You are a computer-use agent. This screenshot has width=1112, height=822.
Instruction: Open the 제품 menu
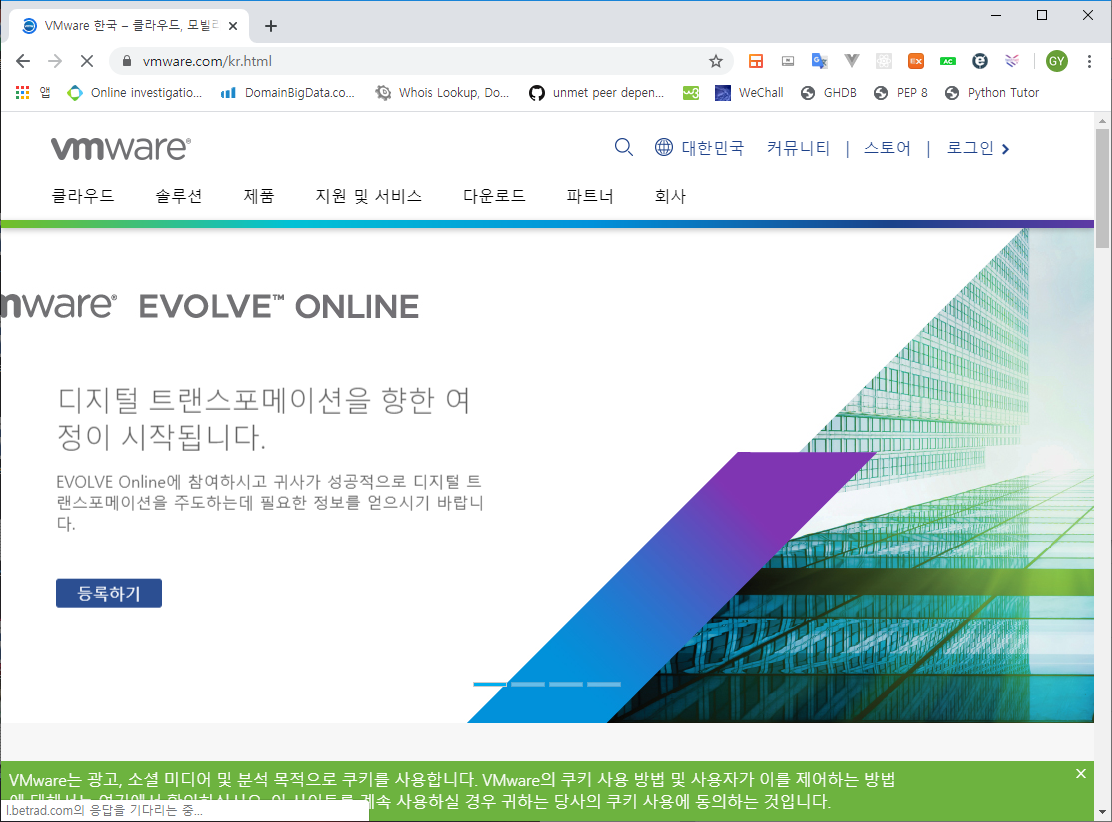click(259, 196)
